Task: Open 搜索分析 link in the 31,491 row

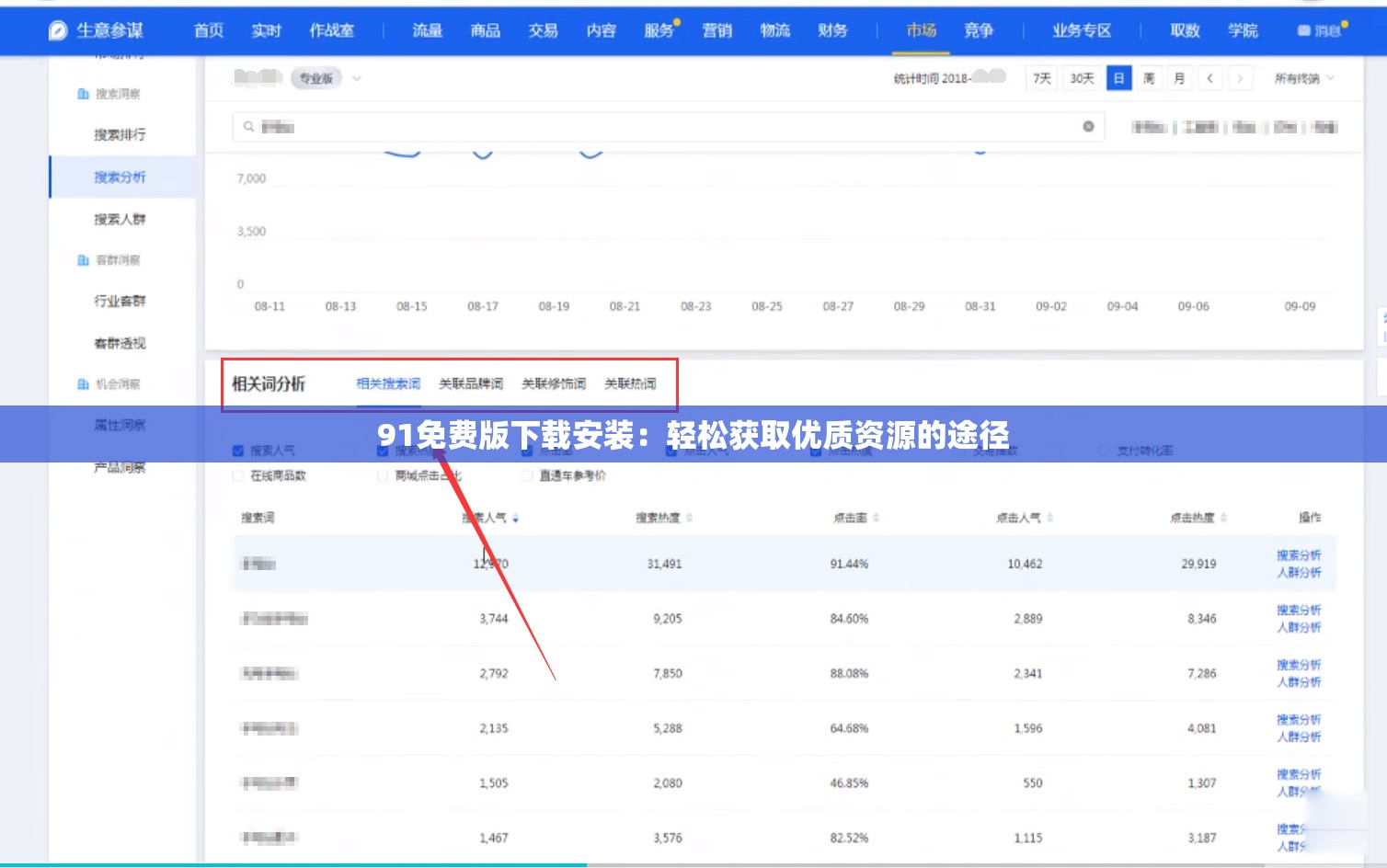Action: (1299, 555)
